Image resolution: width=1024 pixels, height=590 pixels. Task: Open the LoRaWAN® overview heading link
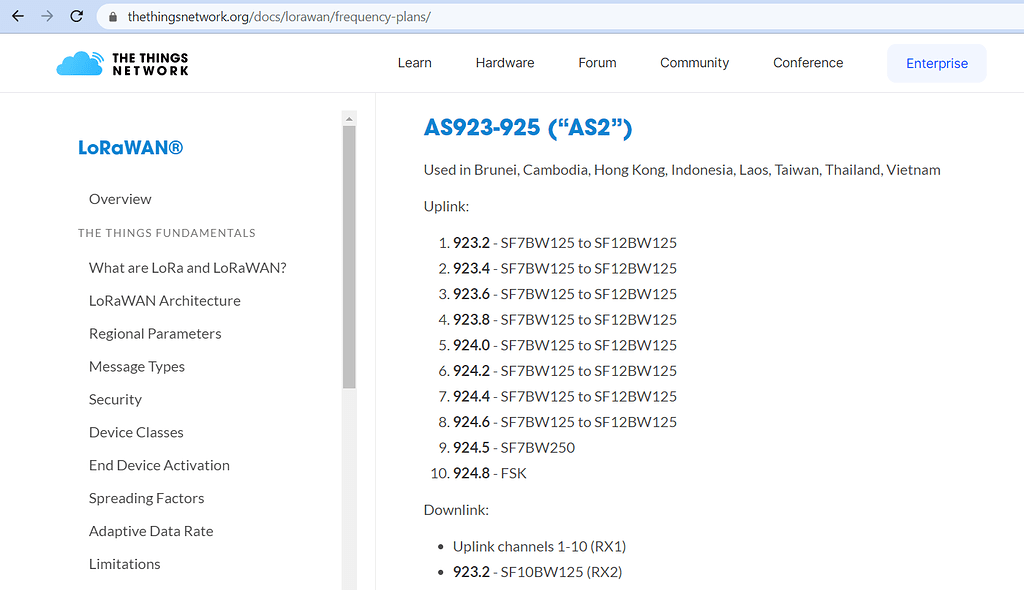pos(130,146)
